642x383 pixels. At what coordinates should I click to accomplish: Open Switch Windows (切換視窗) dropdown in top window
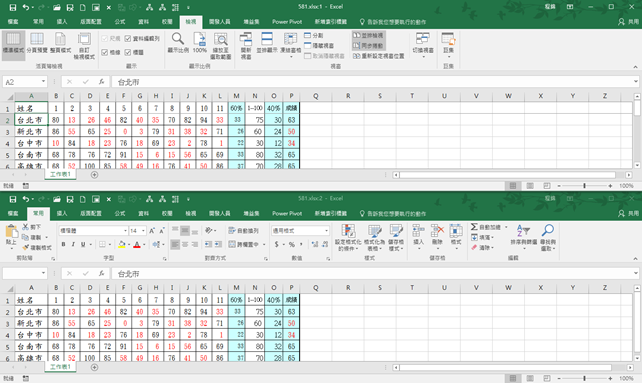click(x=423, y=44)
